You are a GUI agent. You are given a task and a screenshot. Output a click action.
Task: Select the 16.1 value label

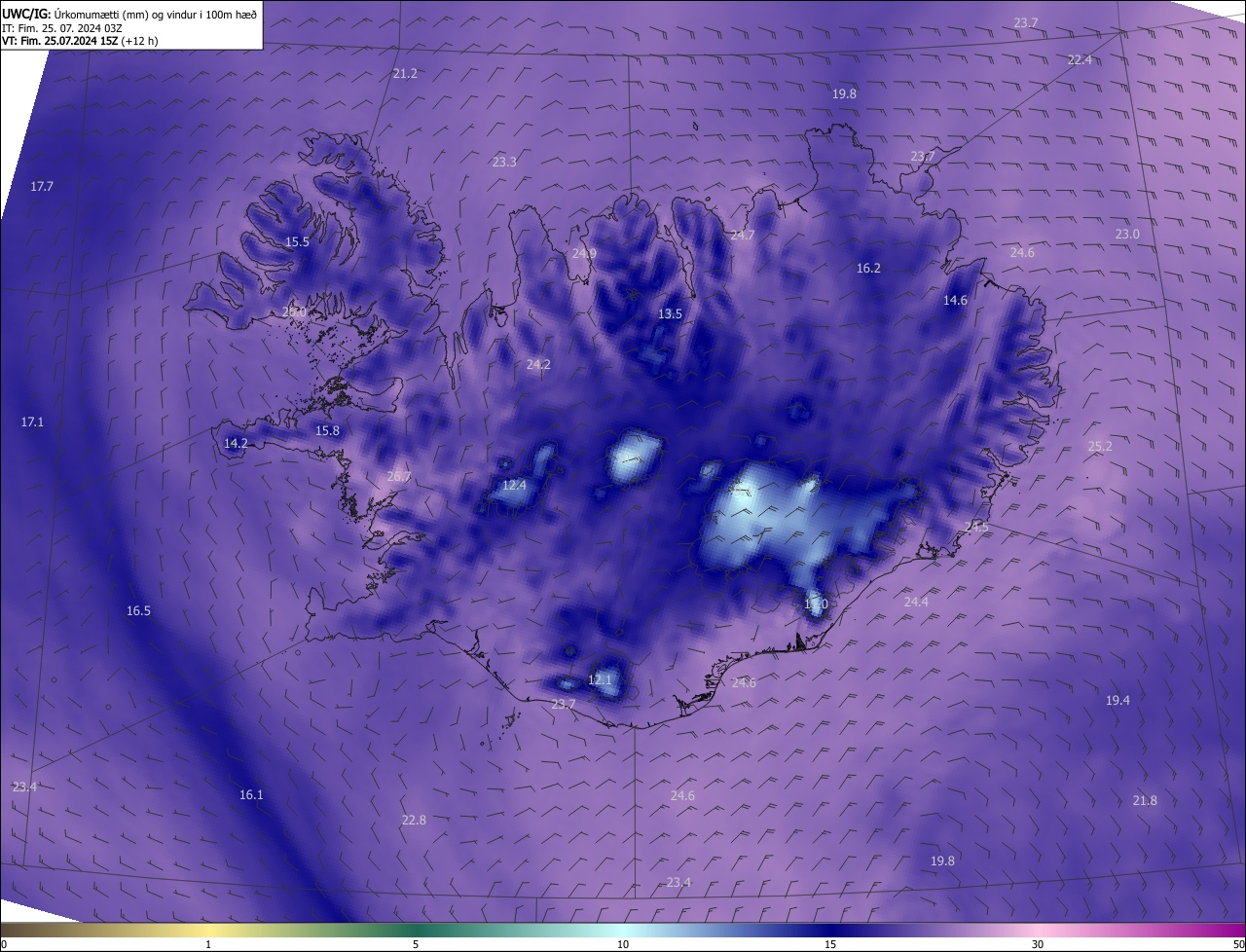click(x=251, y=794)
